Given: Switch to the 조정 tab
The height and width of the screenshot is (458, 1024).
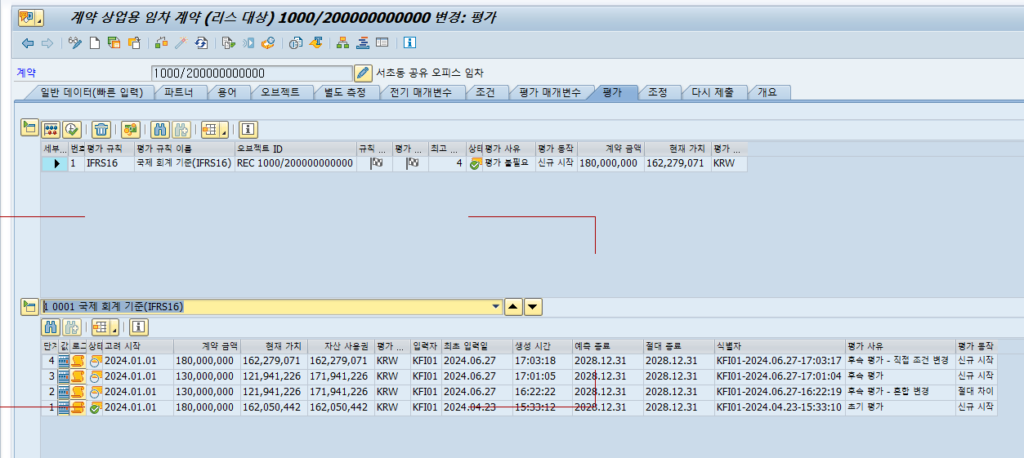Looking at the screenshot, I should click(x=657, y=93).
